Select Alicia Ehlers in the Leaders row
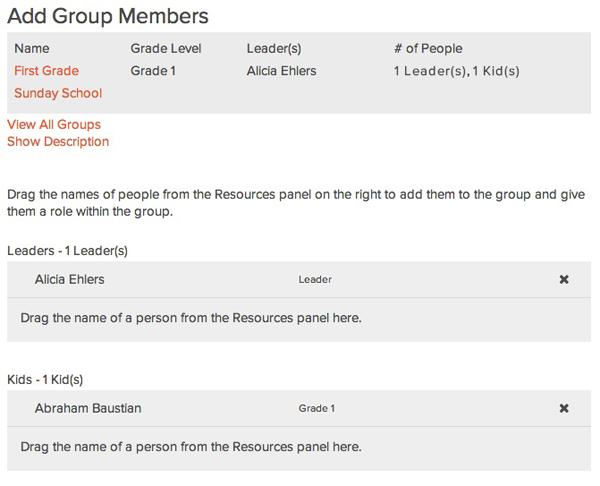Screen dimensions: 600x486 tap(70, 280)
